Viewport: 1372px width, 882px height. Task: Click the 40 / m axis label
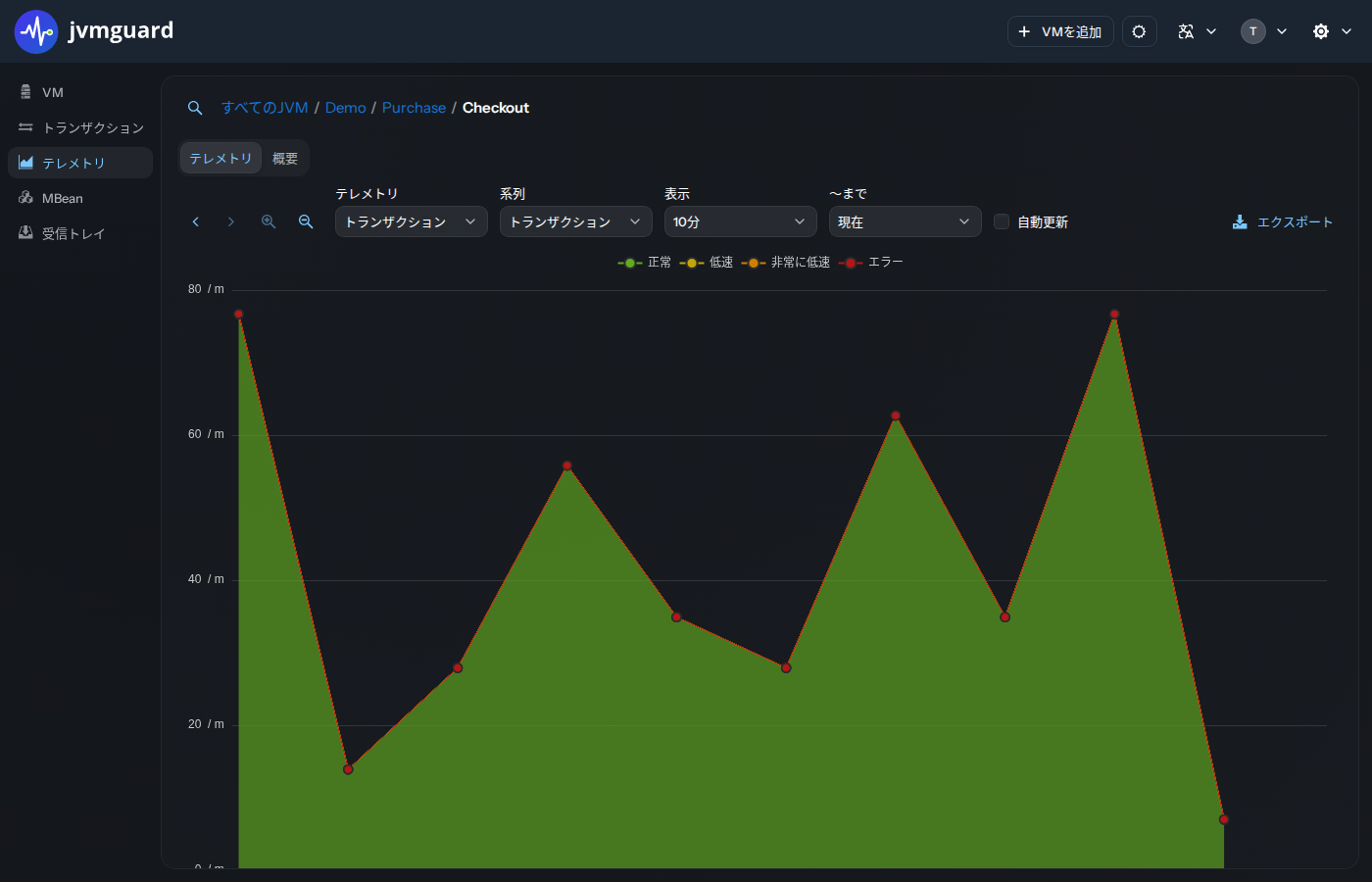pos(206,579)
